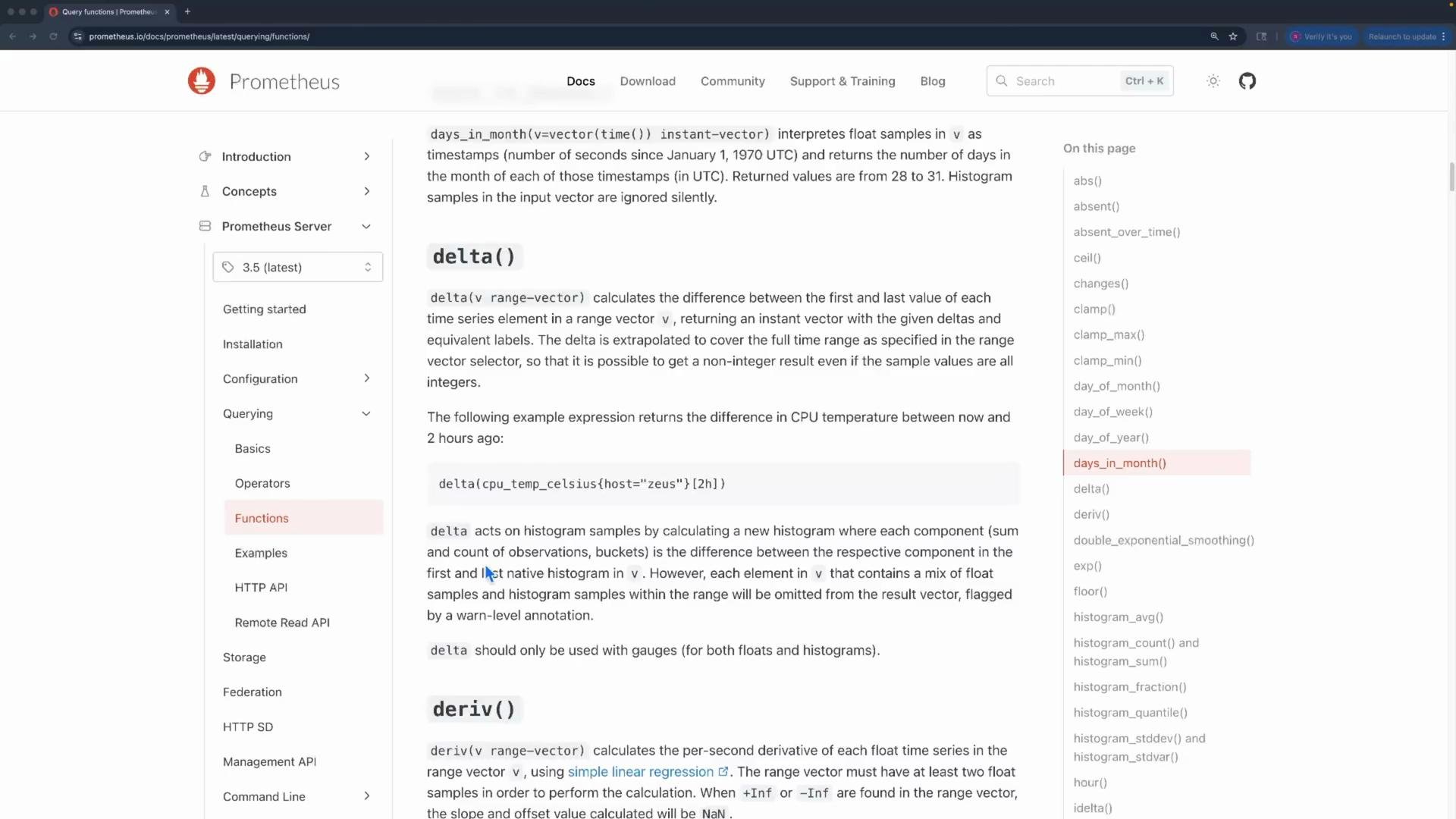Screen dimensions: 1456x819
Task: Click the browser address bar URL
Action: [199, 36]
